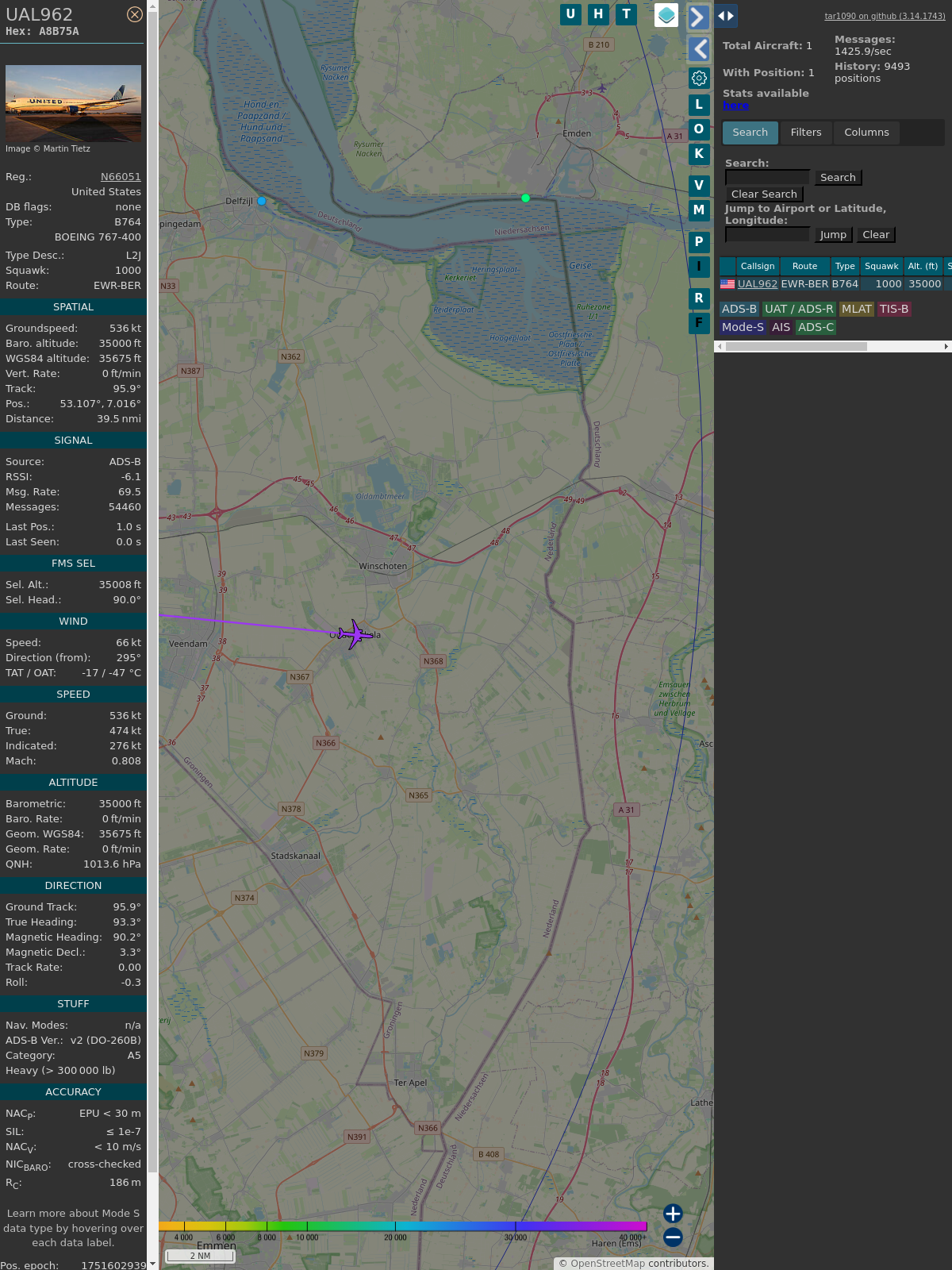Image resolution: width=952 pixels, height=1270 pixels.
Task: Toggle MLAT source legend
Action: point(856,310)
